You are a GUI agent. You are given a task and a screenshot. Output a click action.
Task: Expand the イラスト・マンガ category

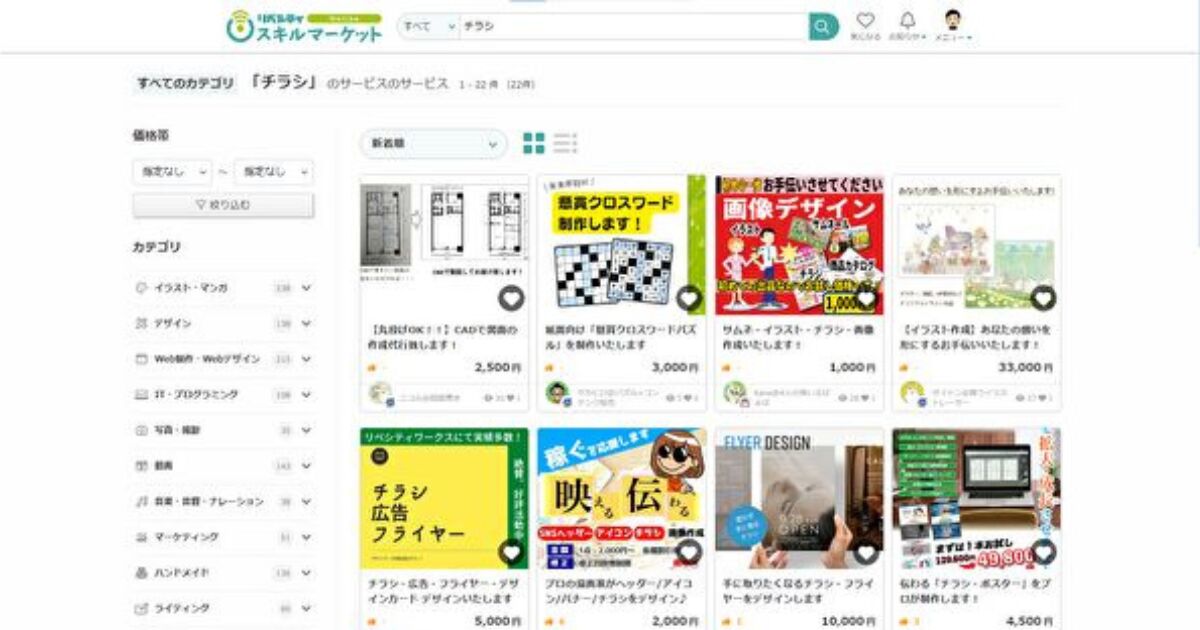[x=306, y=288]
